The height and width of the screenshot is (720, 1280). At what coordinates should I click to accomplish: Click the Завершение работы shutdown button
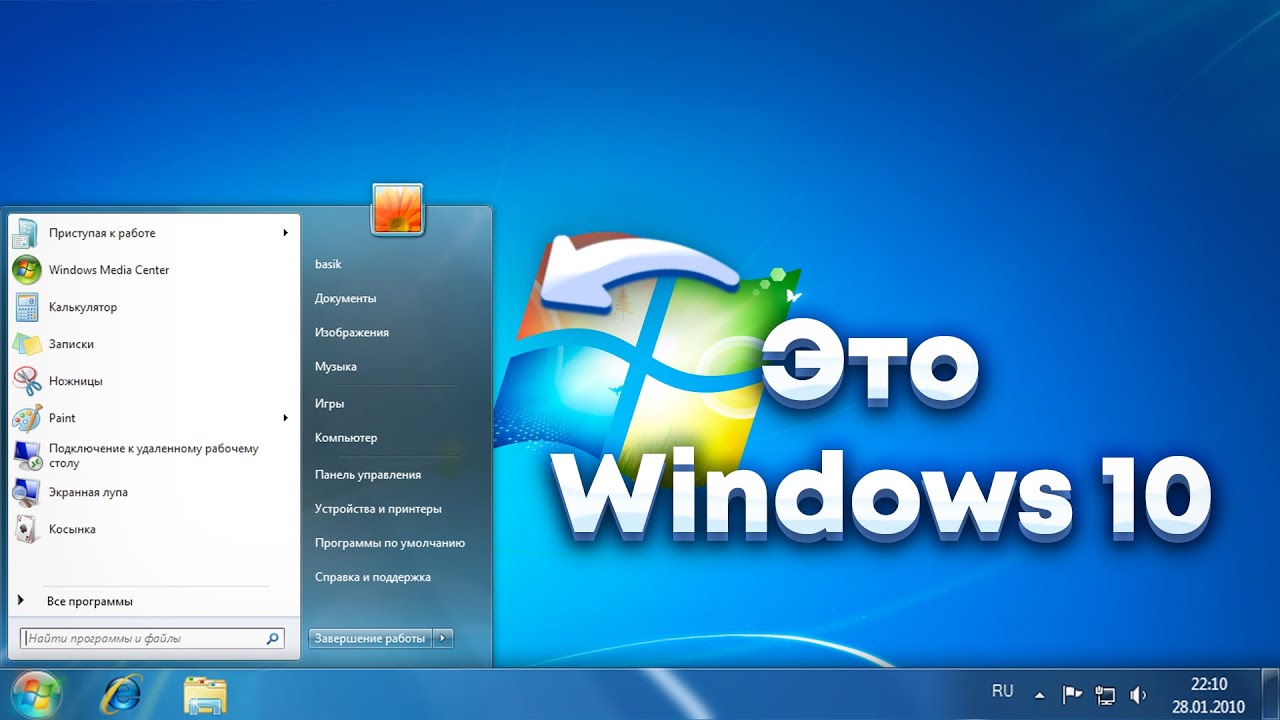[370, 638]
